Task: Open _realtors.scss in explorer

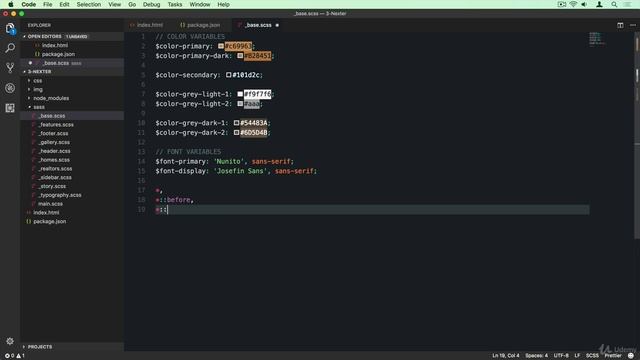Action: [56, 169]
